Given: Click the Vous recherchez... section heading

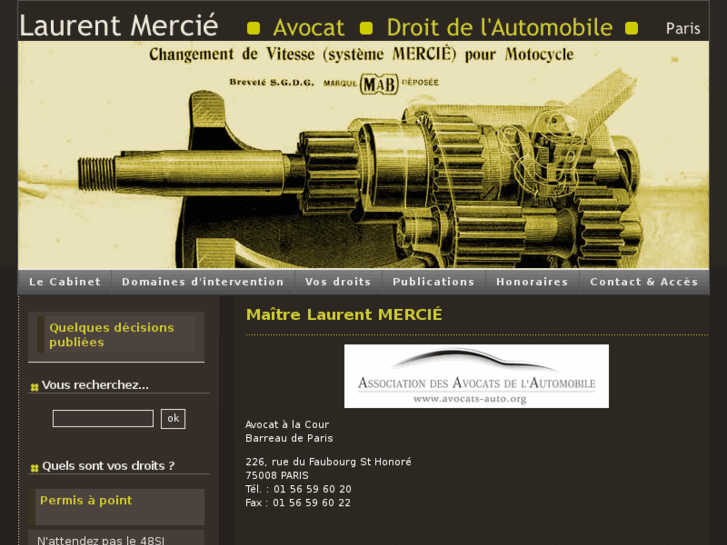Looking at the screenshot, I should coord(95,385).
